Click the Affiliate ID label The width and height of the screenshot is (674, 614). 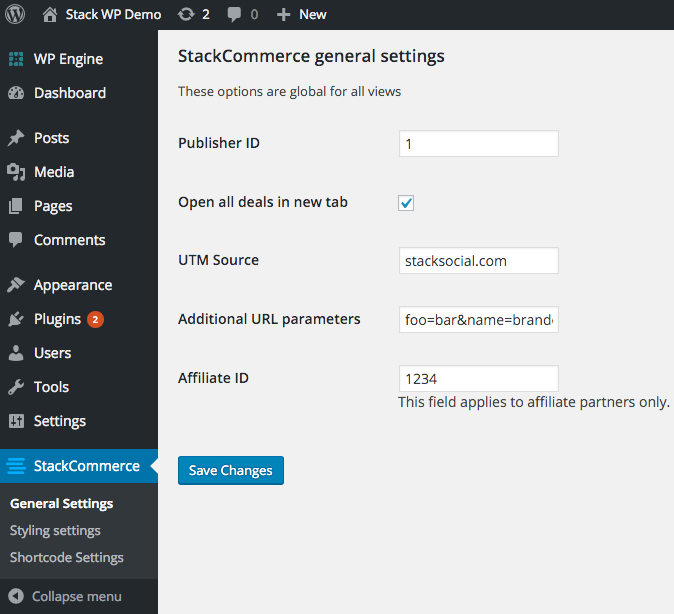tap(213, 378)
